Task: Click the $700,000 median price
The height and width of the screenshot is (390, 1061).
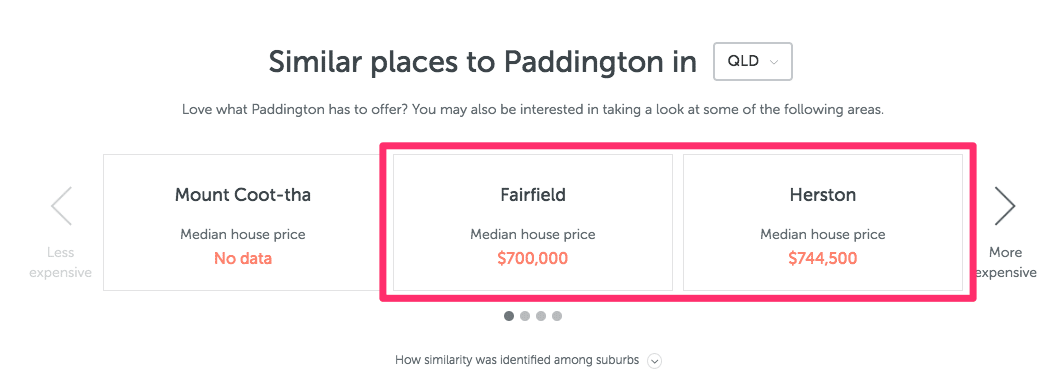Action: pos(533,258)
